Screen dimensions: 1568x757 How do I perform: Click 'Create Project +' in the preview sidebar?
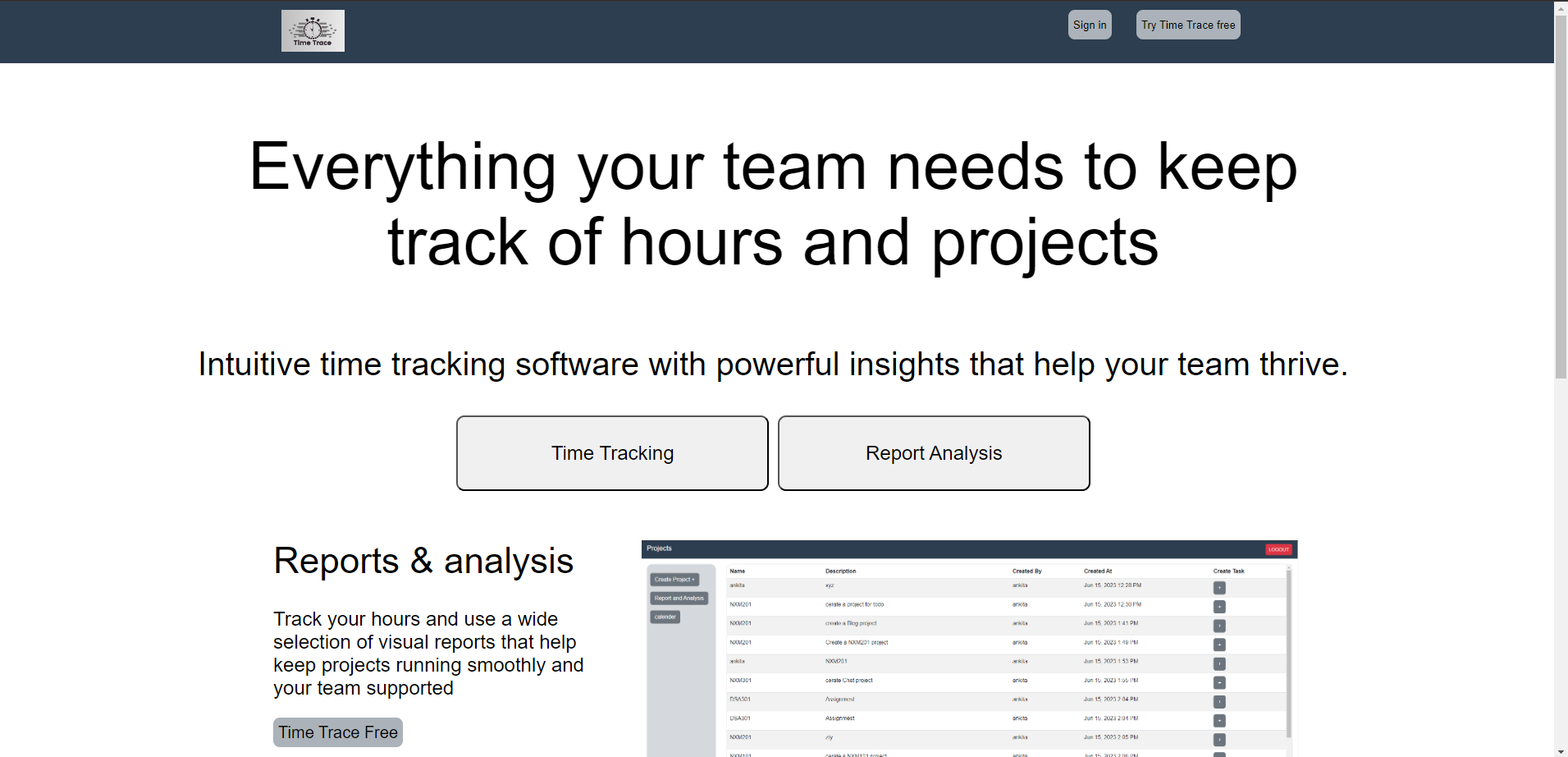pyautogui.click(x=674, y=580)
